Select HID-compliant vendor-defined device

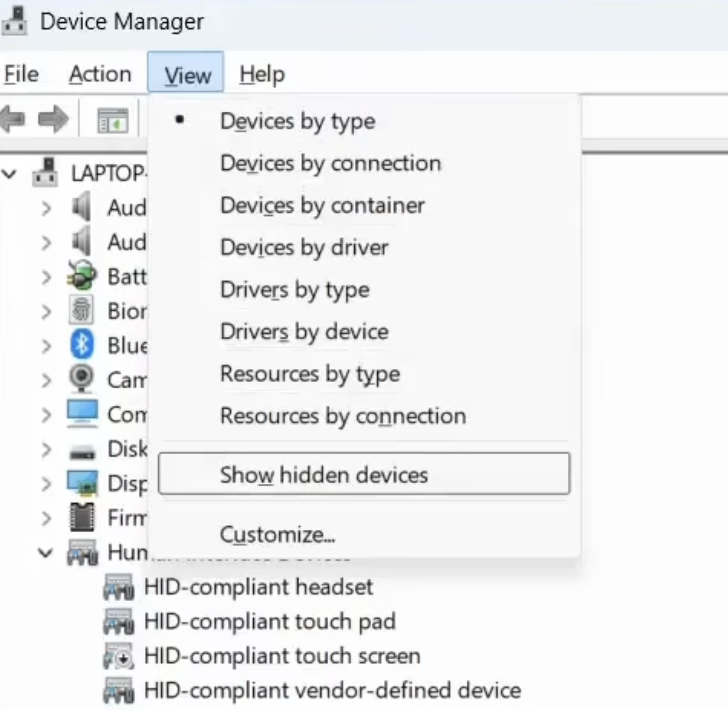[332, 690]
